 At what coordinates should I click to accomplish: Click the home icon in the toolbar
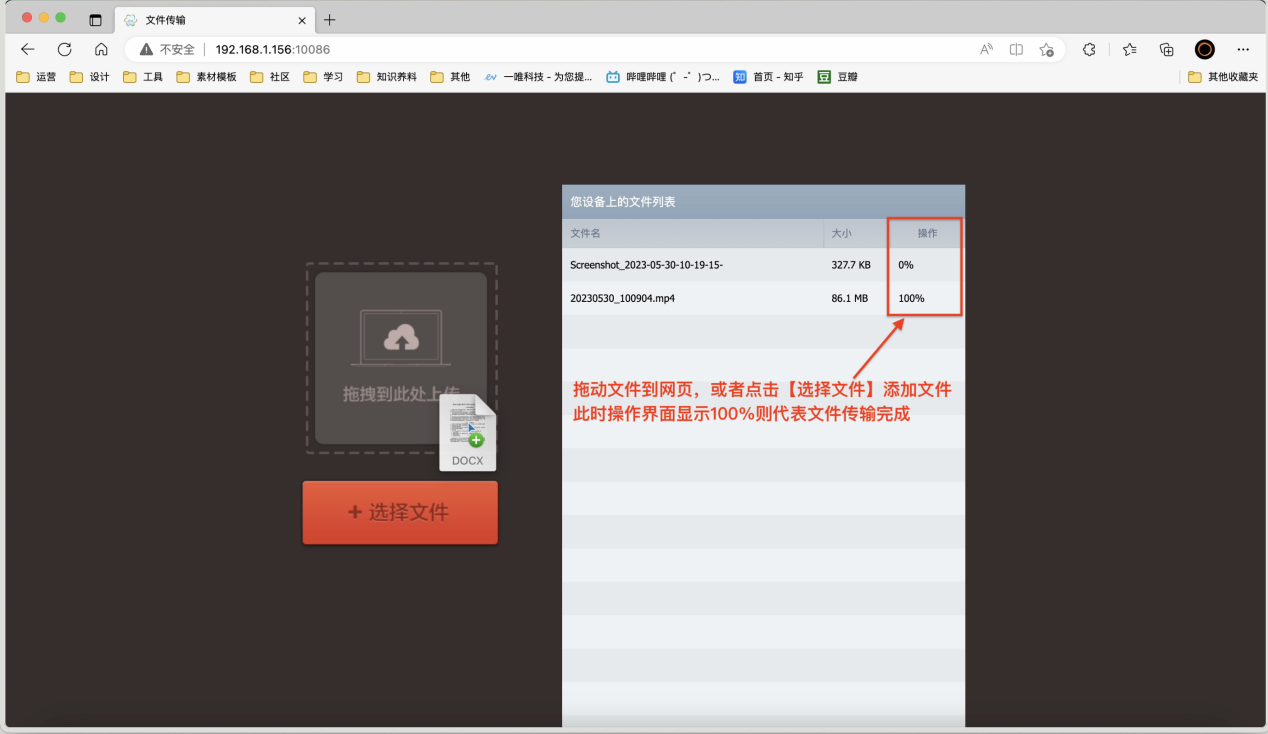pos(100,48)
